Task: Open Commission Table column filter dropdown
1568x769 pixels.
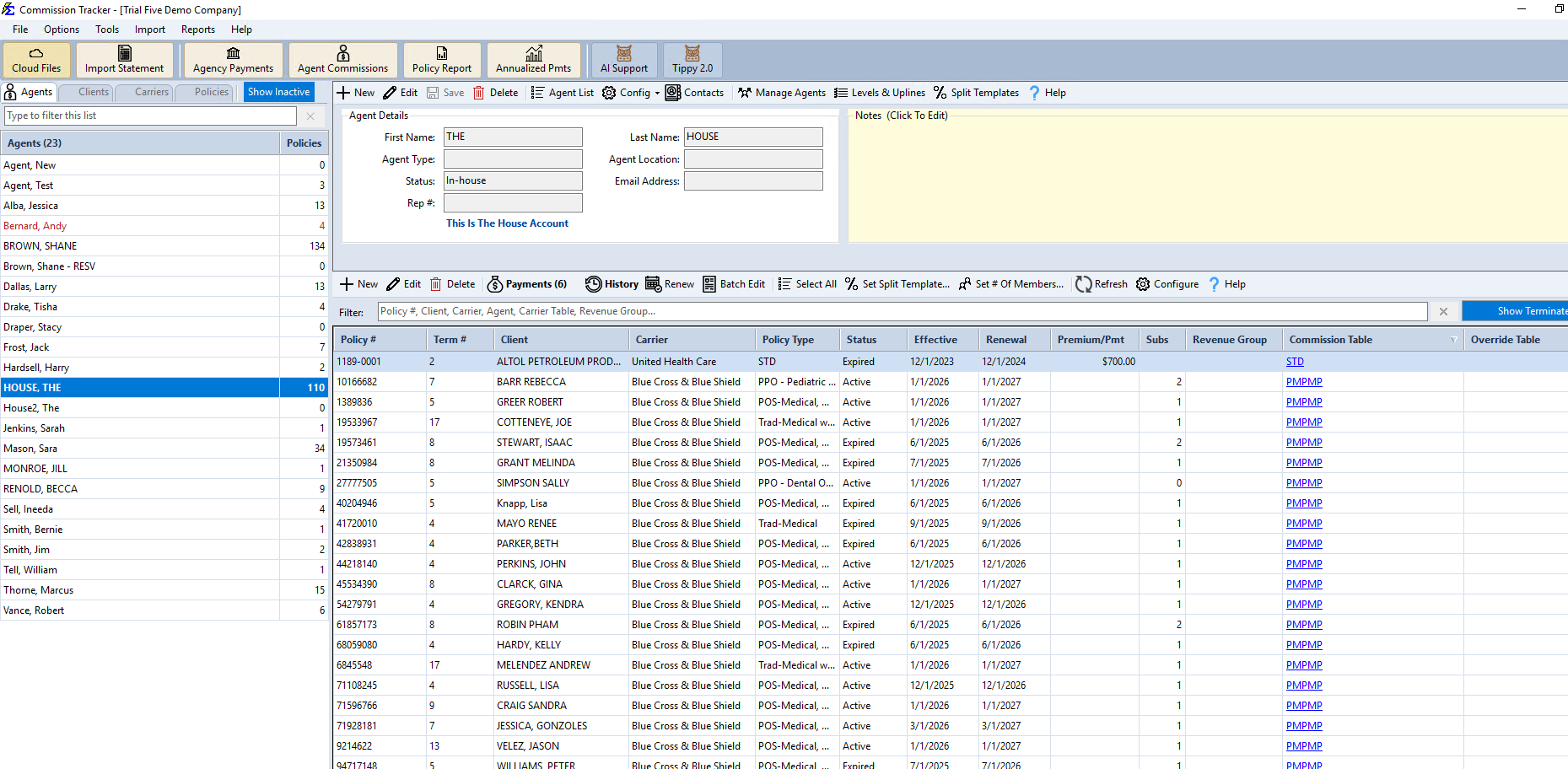Action: pos(1453,340)
